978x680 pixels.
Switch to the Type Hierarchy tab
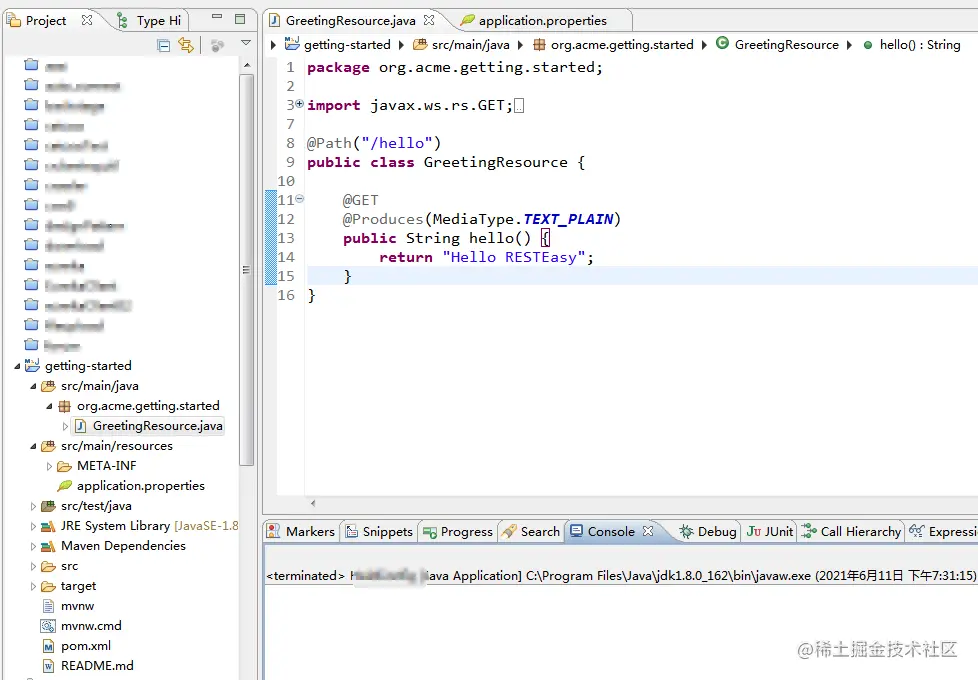150,21
